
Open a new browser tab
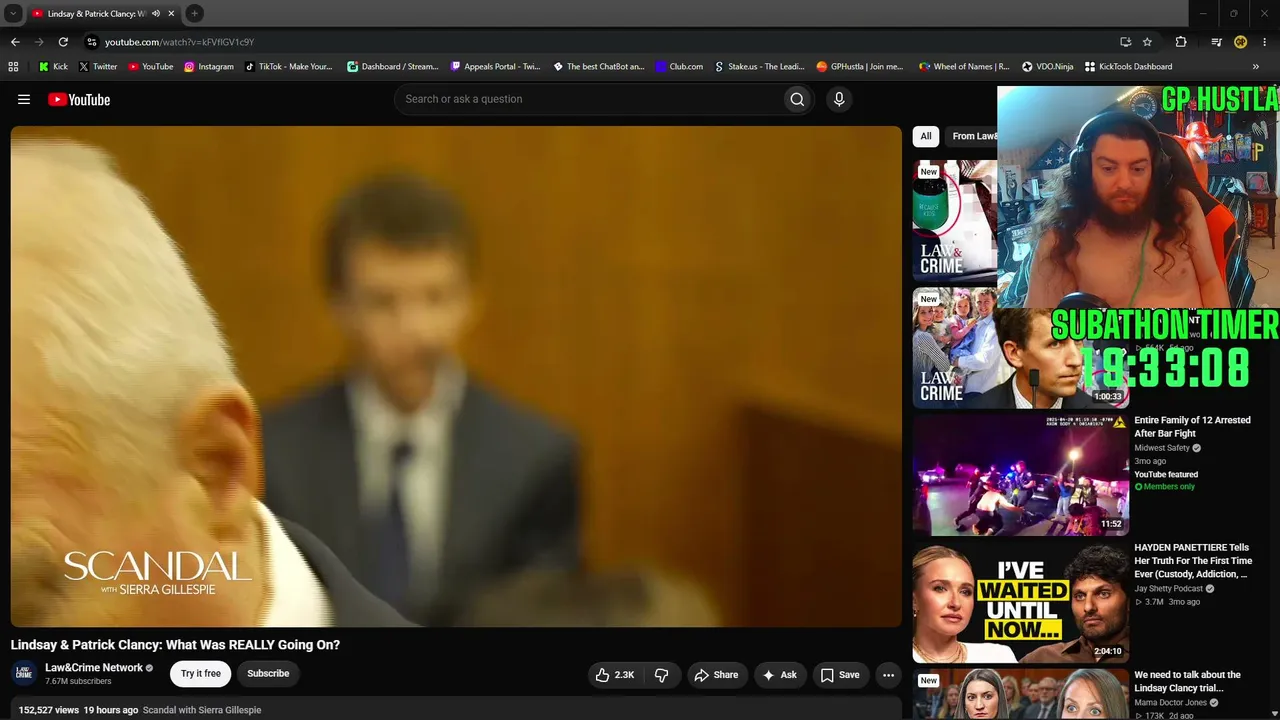(195, 13)
